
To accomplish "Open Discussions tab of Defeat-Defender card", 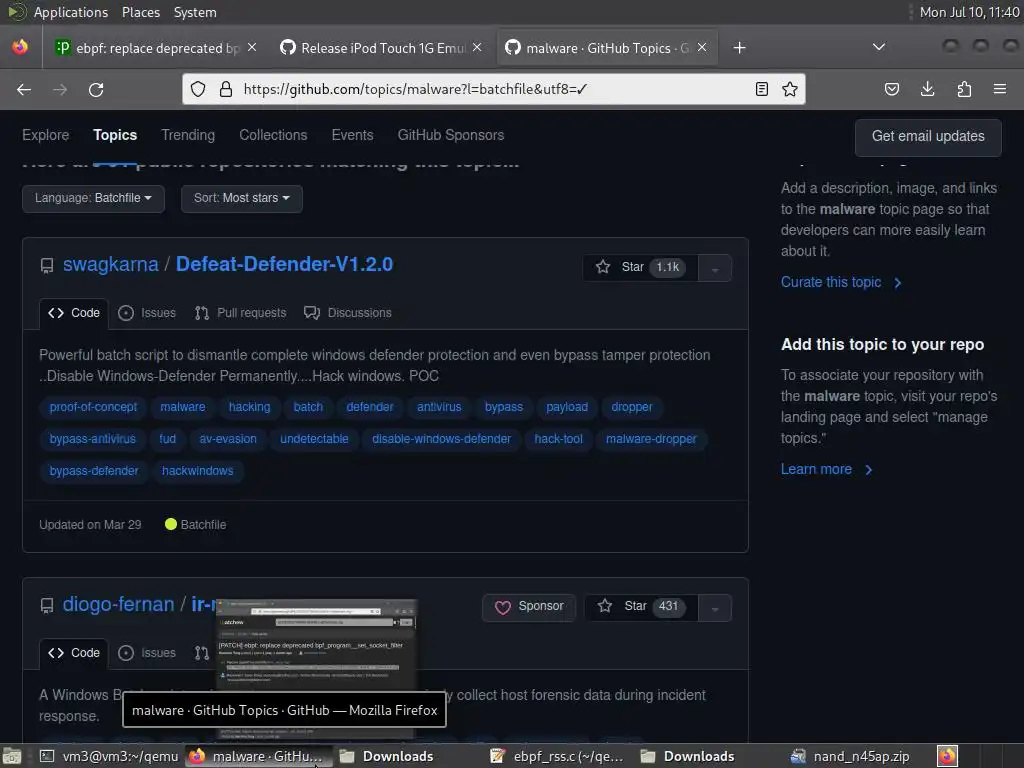I will pos(347,313).
